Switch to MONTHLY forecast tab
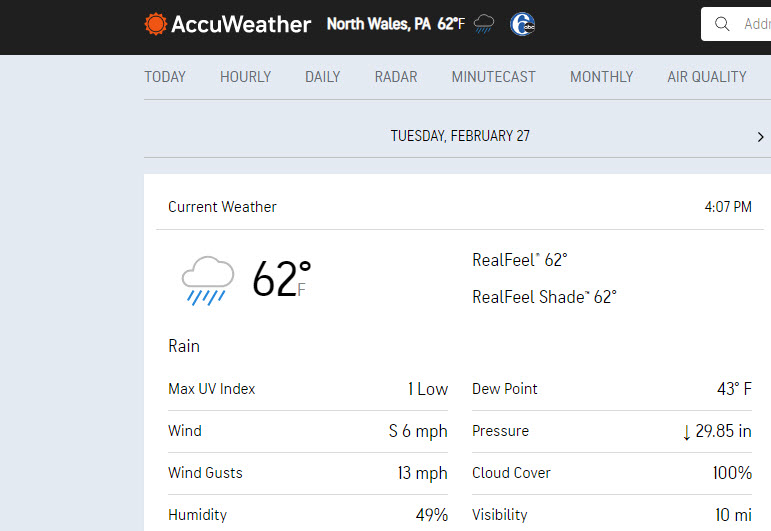 tap(601, 77)
